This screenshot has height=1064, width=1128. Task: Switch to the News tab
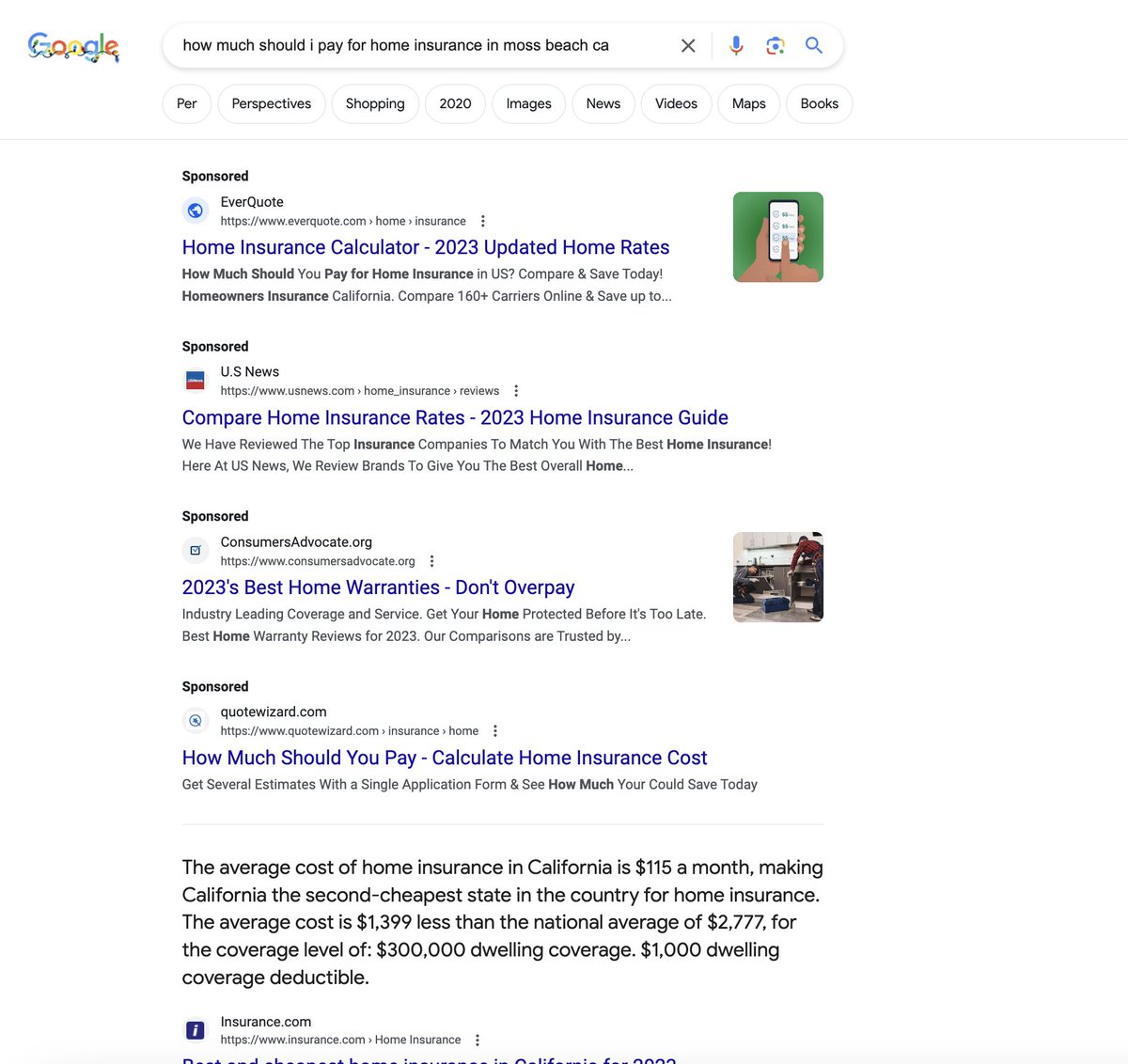click(x=603, y=103)
